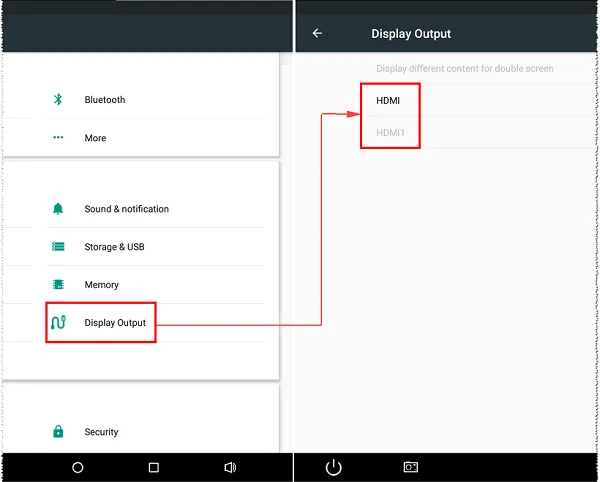Click the Bluetooth symbol icon
Screen dimensions: 600x482
point(58,100)
